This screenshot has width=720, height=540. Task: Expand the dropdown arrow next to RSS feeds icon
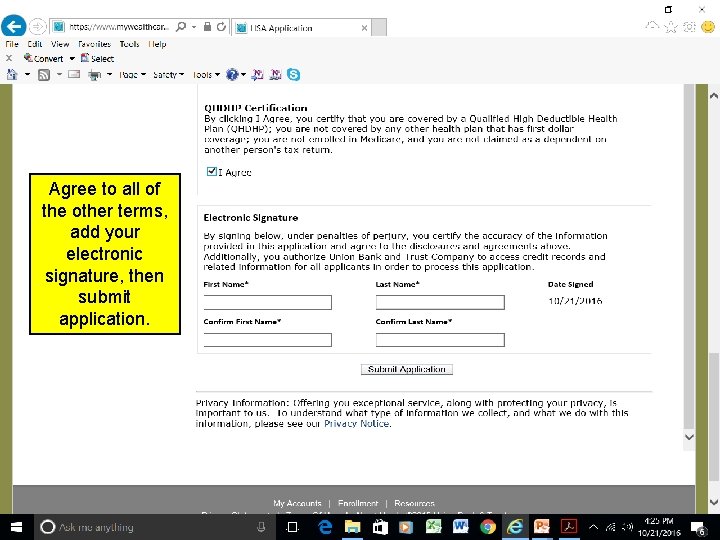(x=59, y=74)
